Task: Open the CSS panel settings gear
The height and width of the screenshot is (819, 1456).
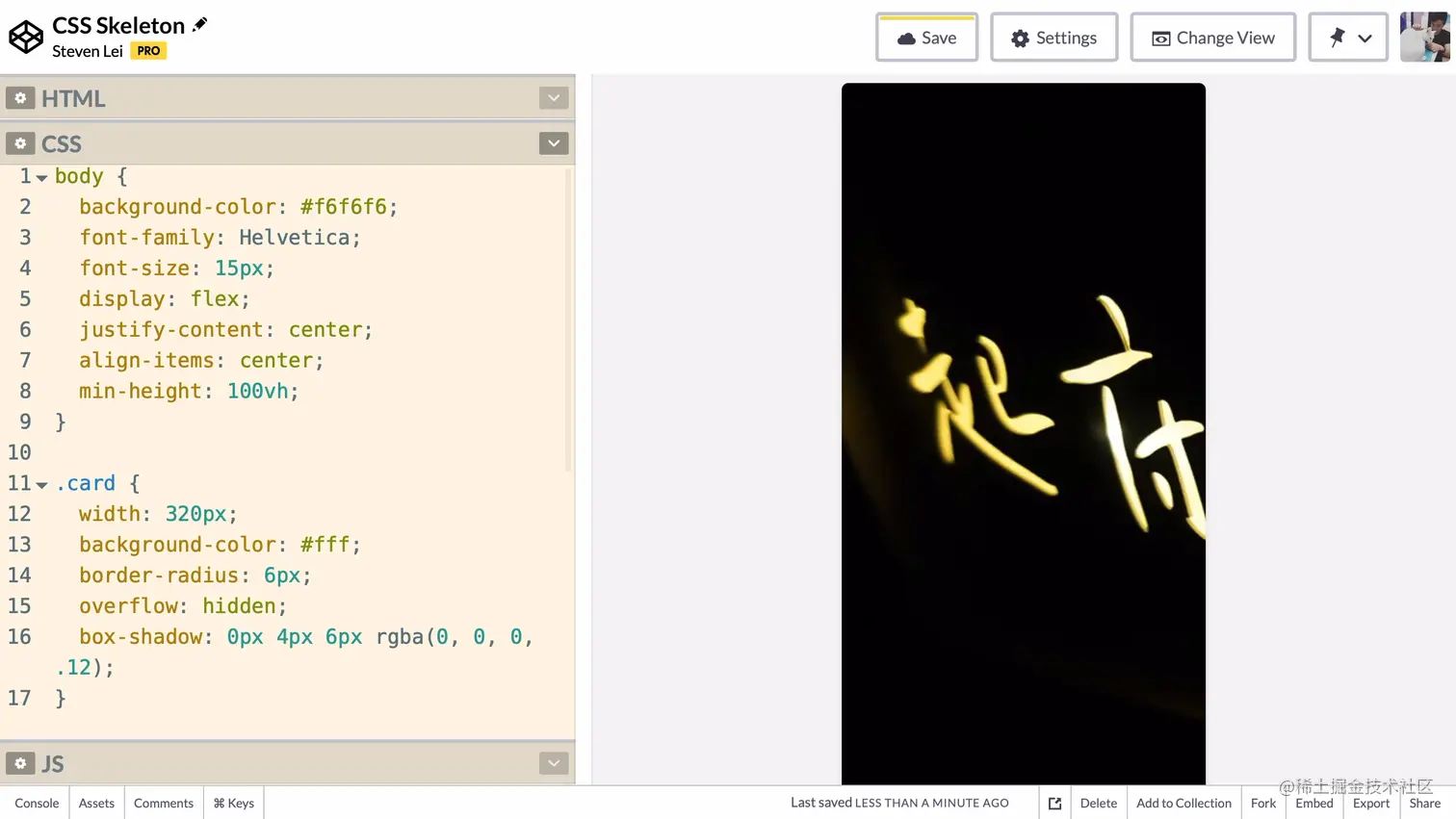Action: 20,142
